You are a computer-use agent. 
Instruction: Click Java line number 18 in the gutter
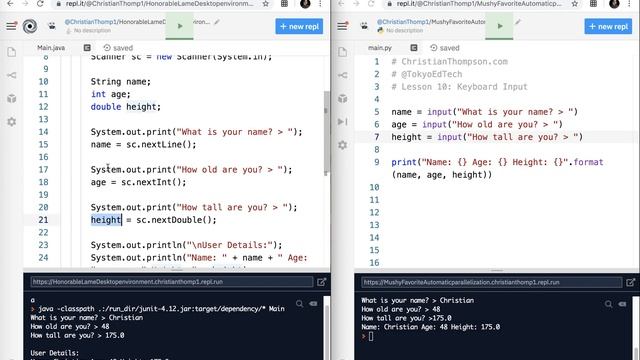point(43,182)
